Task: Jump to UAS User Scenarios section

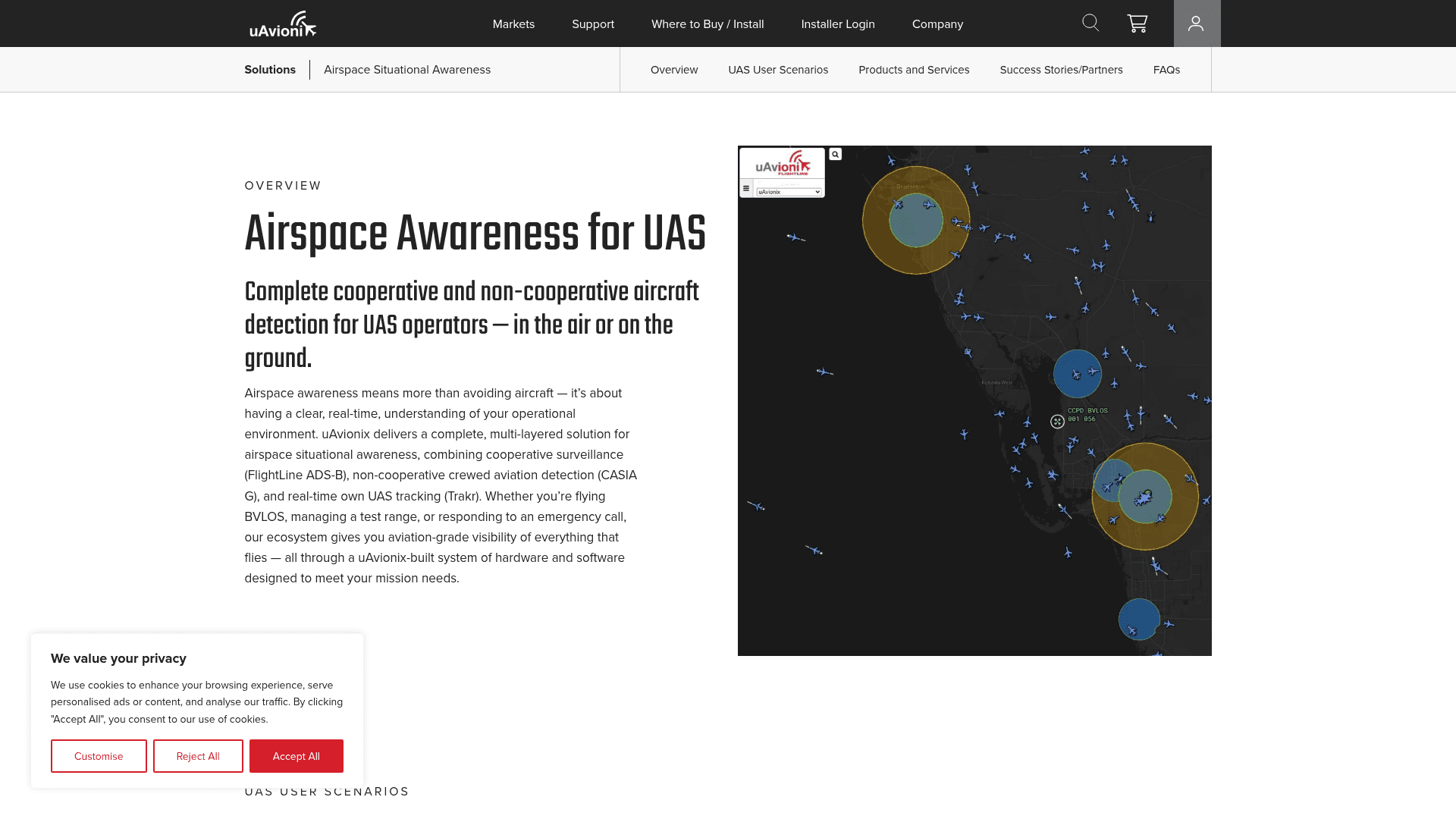Action: click(778, 70)
